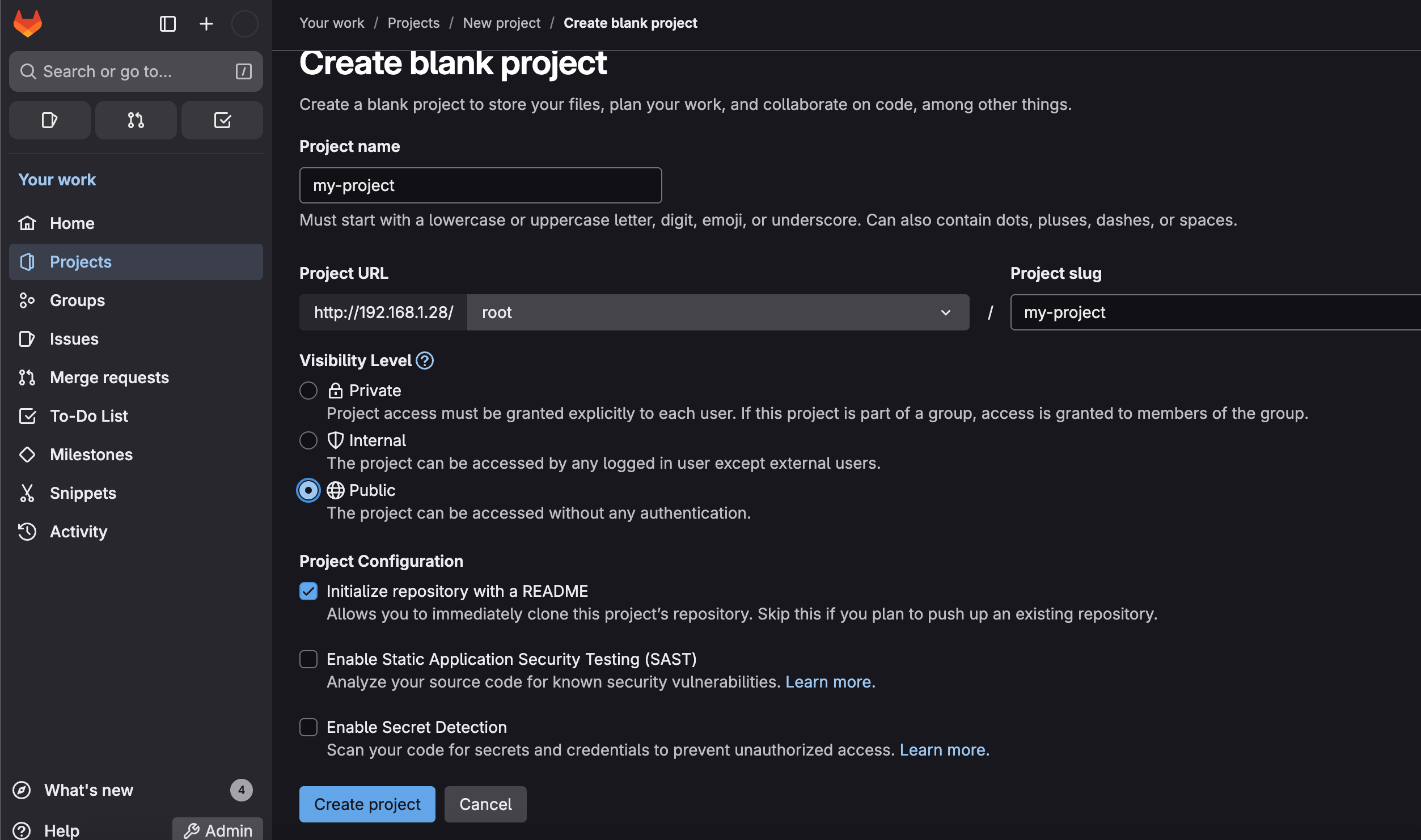Enable Static Application Security Testing checkbox
The image size is (1421, 840).
[x=308, y=659]
